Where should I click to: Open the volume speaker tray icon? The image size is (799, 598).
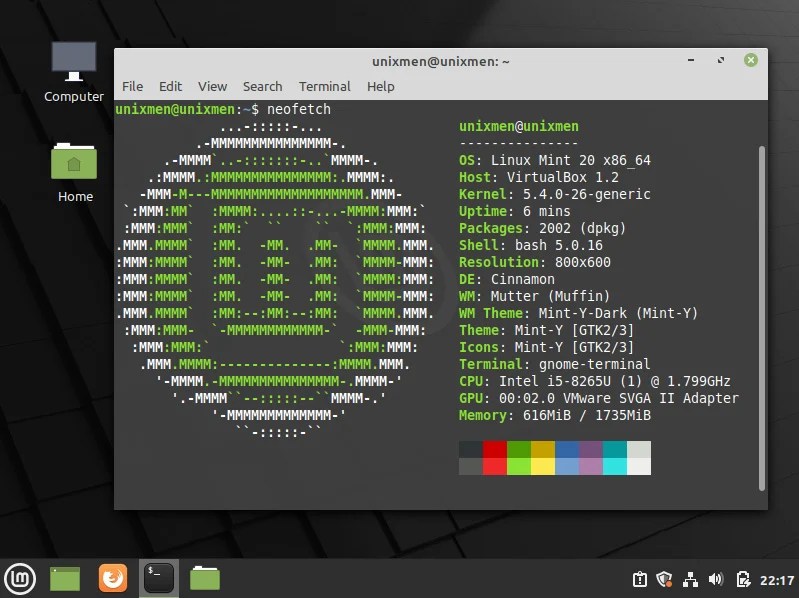pyautogui.click(x=715, y=580)
